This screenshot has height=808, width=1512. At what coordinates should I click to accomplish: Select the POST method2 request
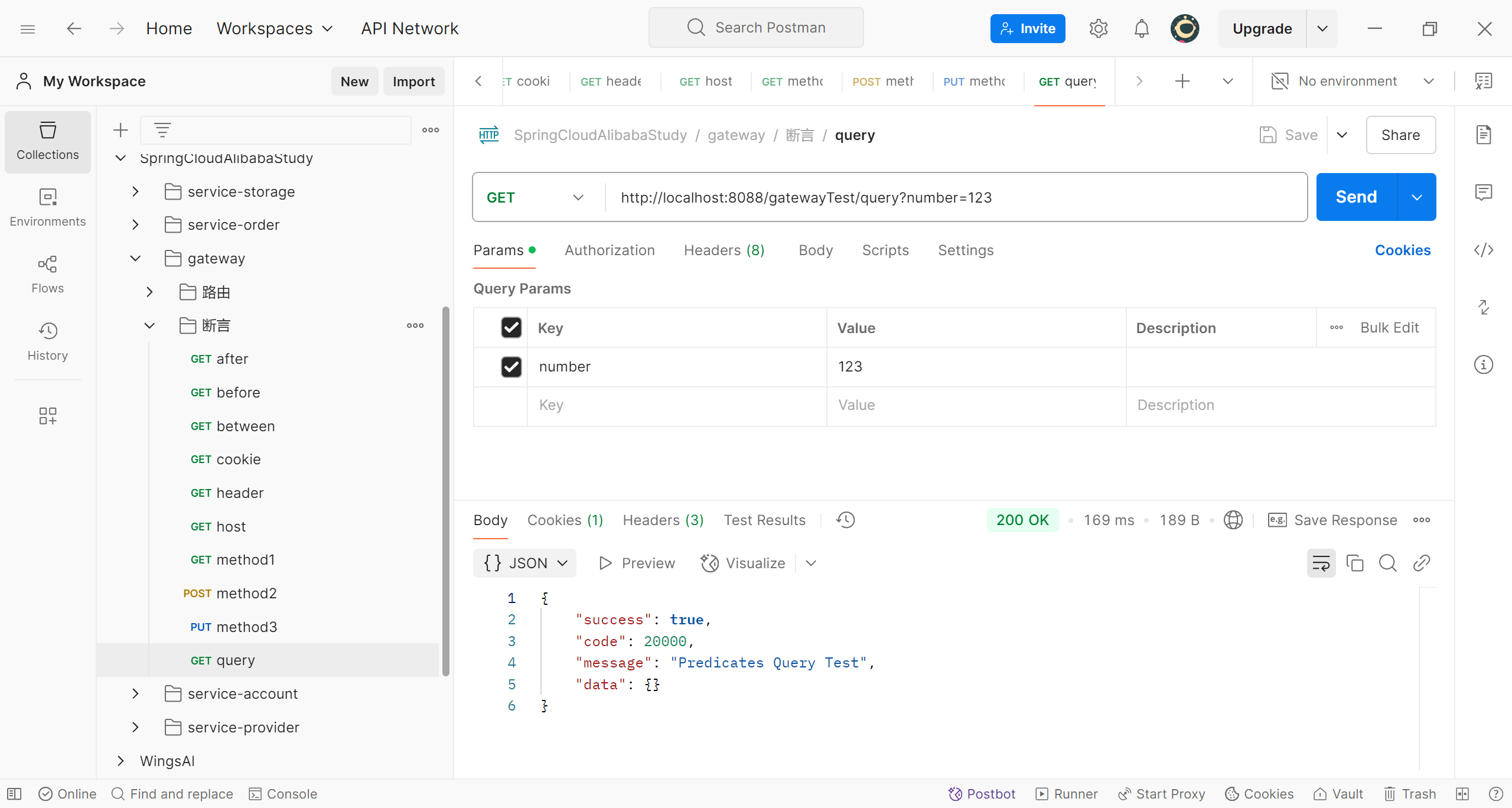(x=268, y=593)
